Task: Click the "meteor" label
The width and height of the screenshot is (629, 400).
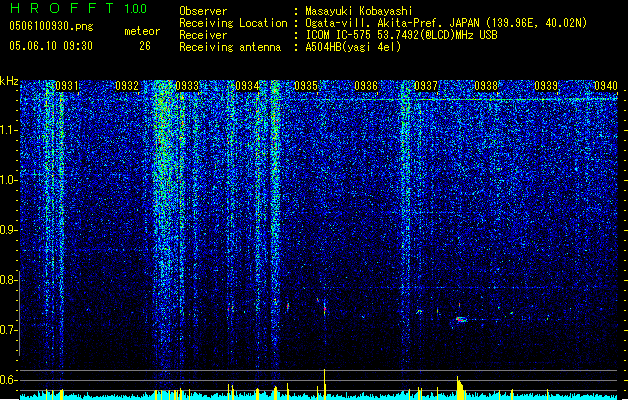Action: [142, 31]
